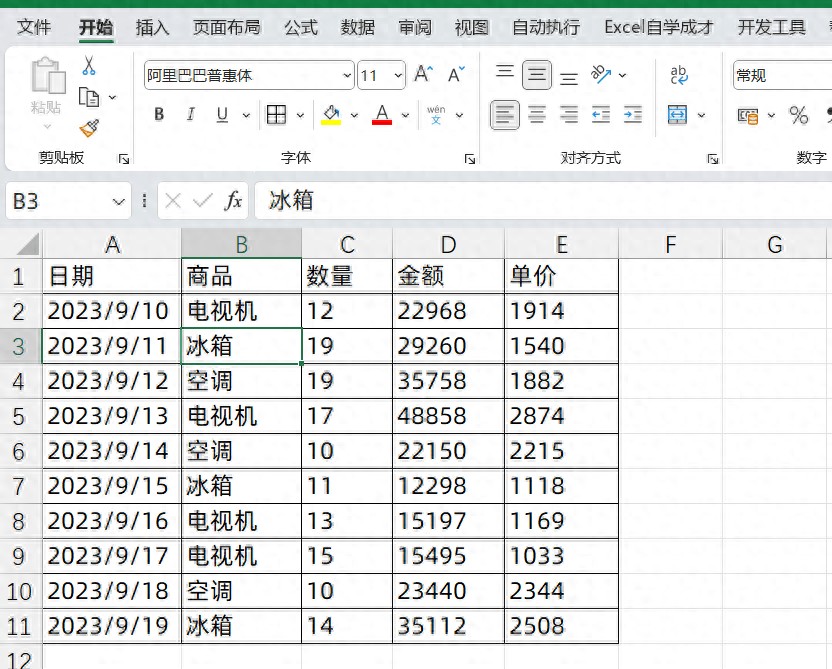This screenshot has width=832, height=669.
Task: Click the 粘贴 paste button
Action: pyautogui.click(x=47, y=88)
